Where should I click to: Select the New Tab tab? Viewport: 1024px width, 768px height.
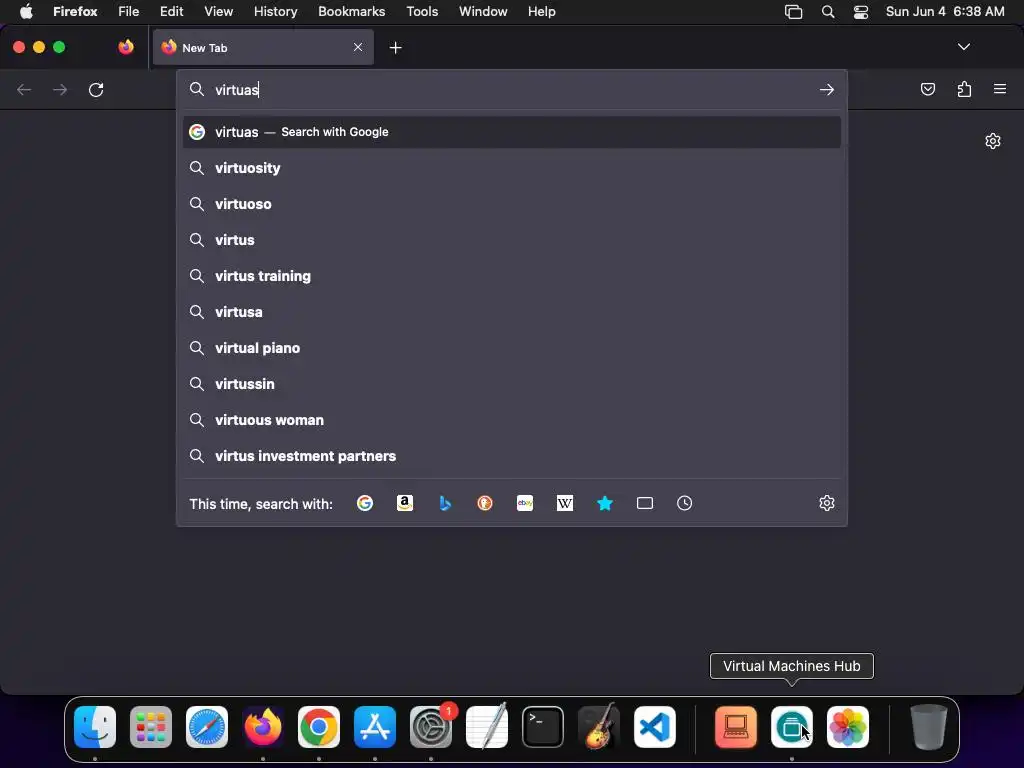(x=263, y=48)
